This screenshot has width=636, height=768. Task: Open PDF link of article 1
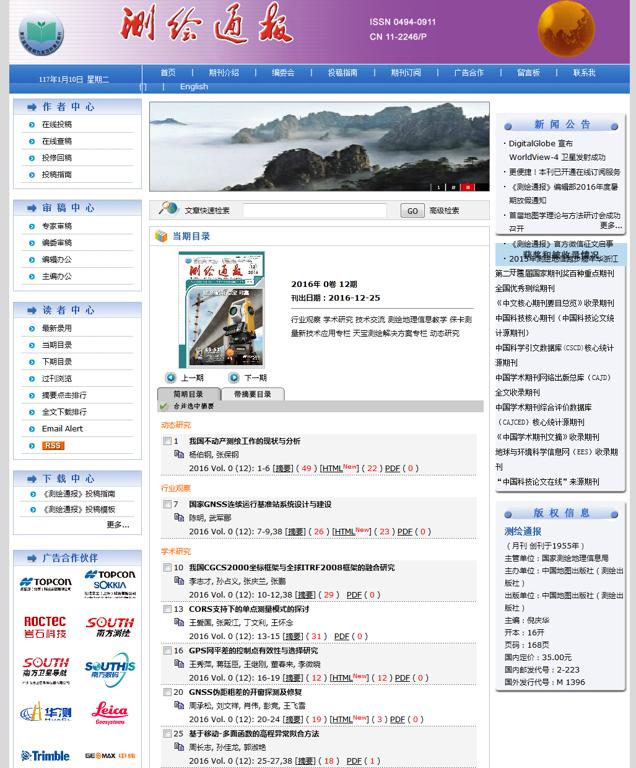click(392, 468)
